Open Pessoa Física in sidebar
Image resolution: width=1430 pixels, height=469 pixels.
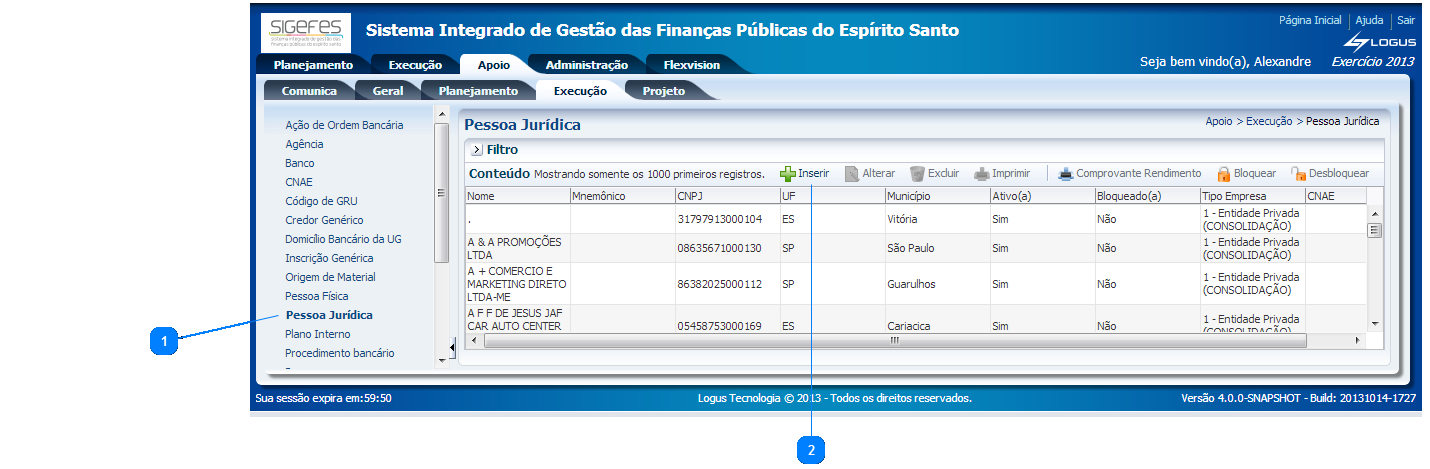(316, 296)
